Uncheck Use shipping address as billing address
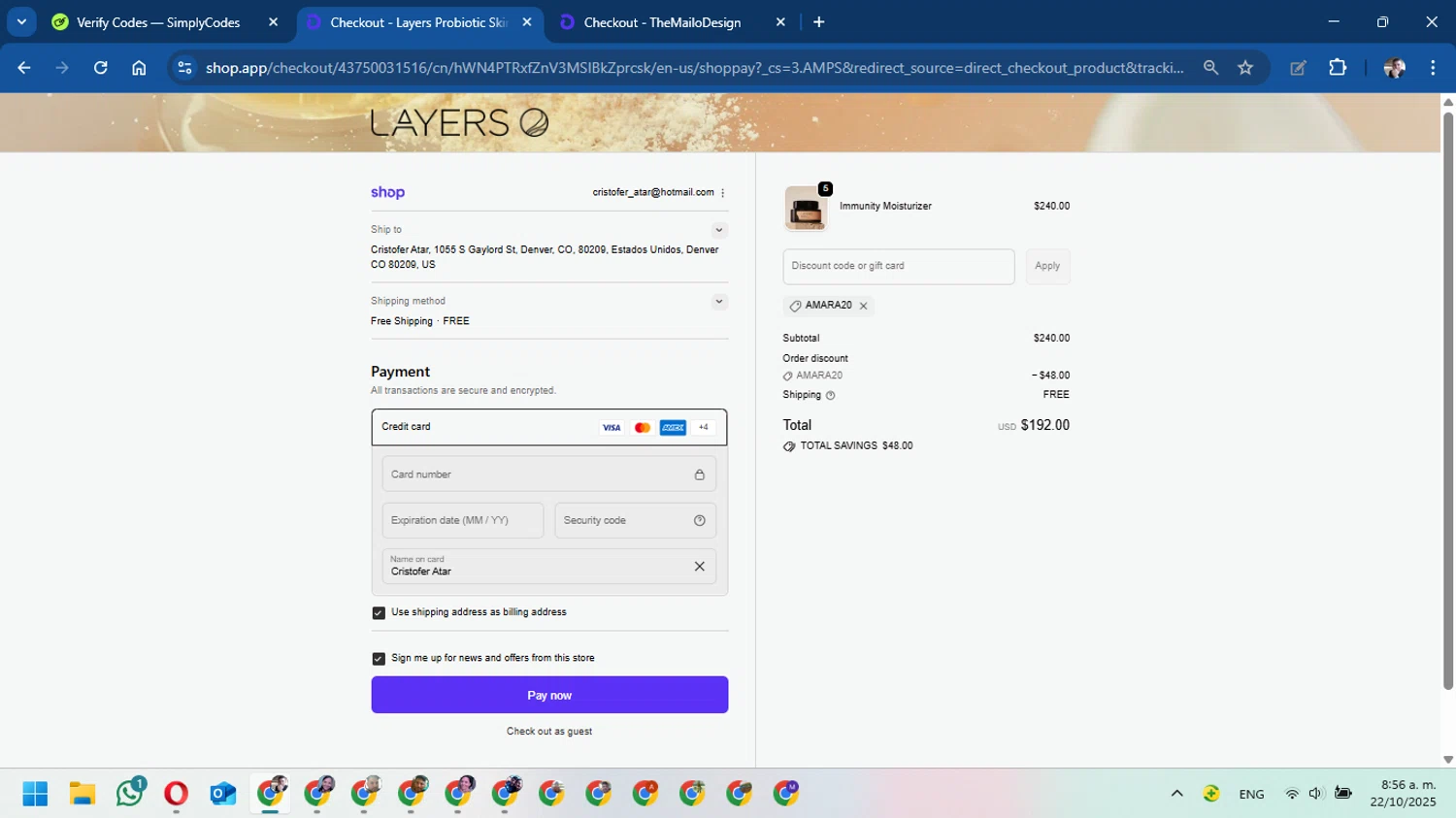Viewport: 1456px width, 818px height. (379, 613)
